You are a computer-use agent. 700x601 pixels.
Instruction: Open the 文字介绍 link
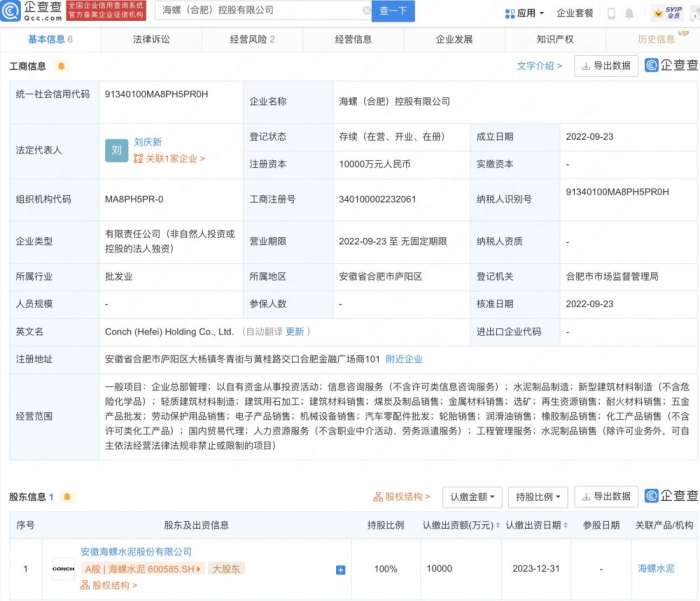point(540,66)
